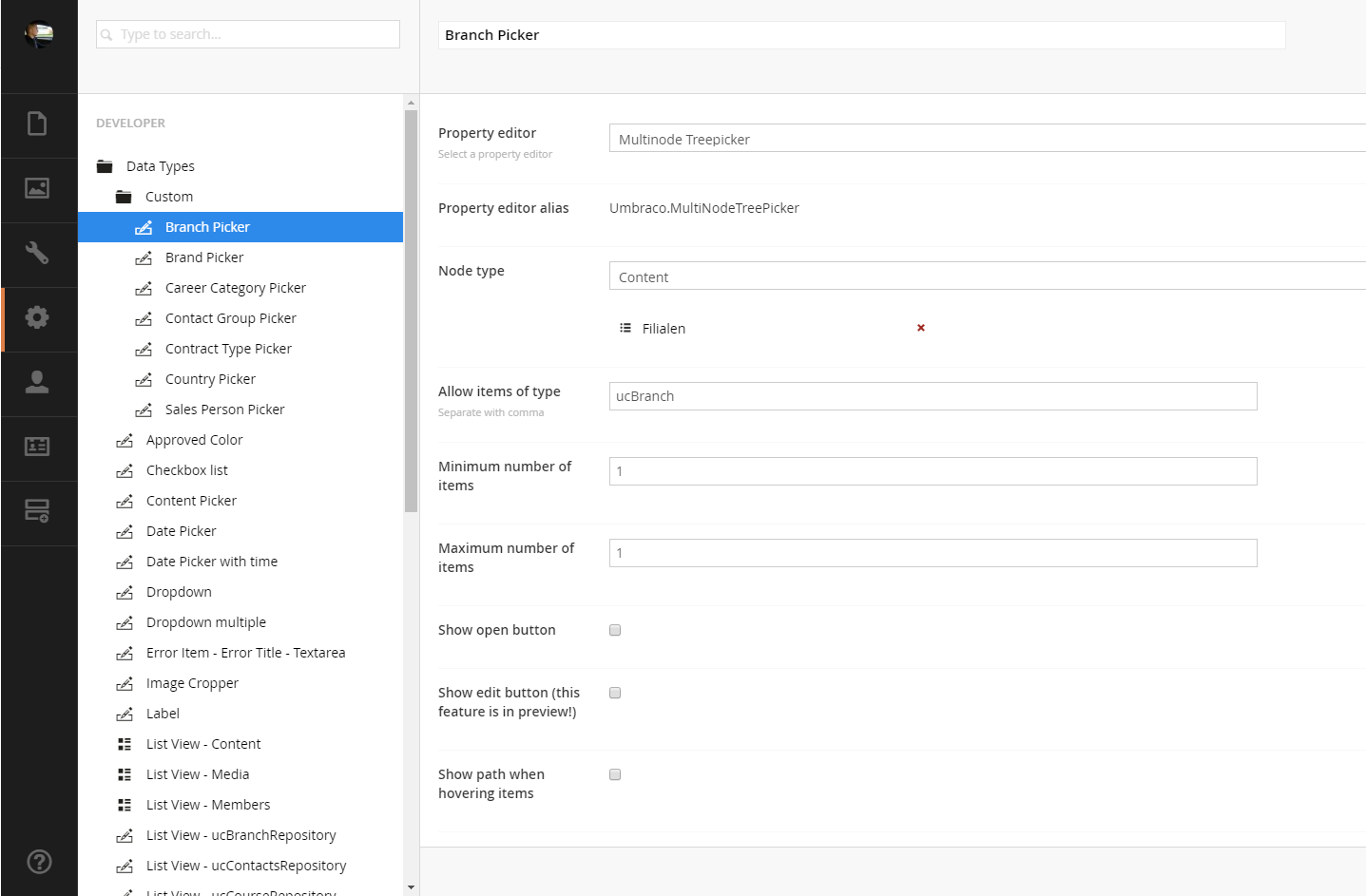Enable the Show open button checkbox
The width and height of the screenshot is (1366, 896).
click(x=615, y=630)
